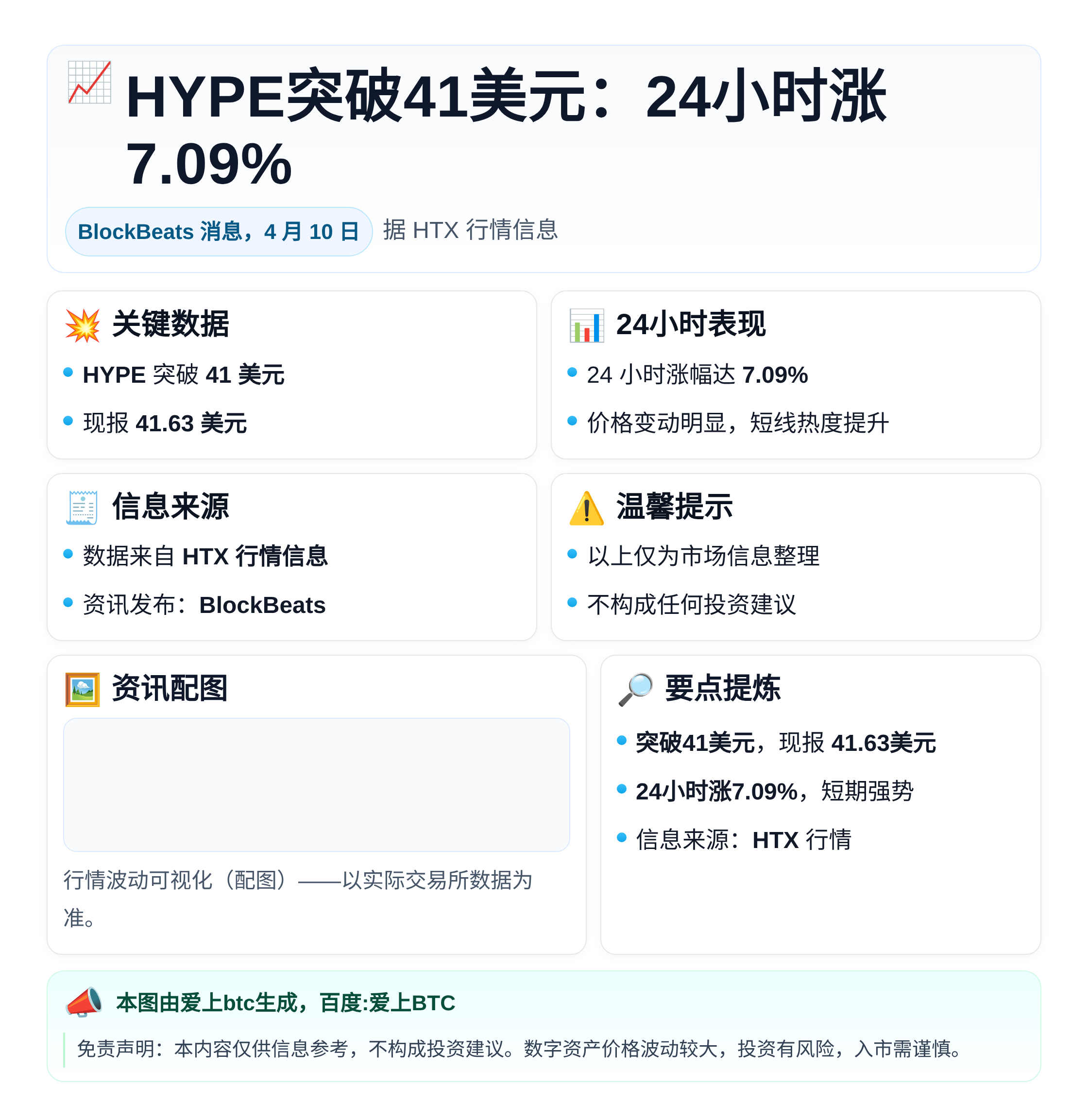Click the bullet 信息来源：HTX 行情

click(744, 840)
